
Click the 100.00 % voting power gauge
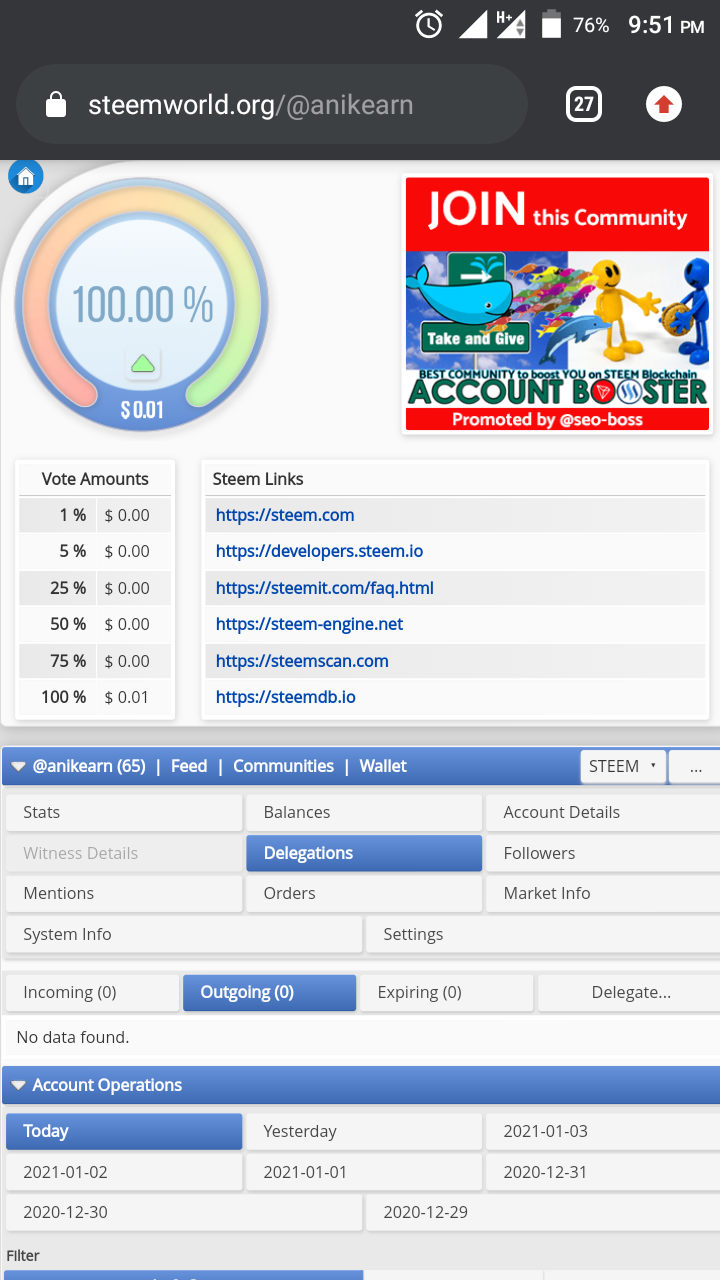click(142, 303)
